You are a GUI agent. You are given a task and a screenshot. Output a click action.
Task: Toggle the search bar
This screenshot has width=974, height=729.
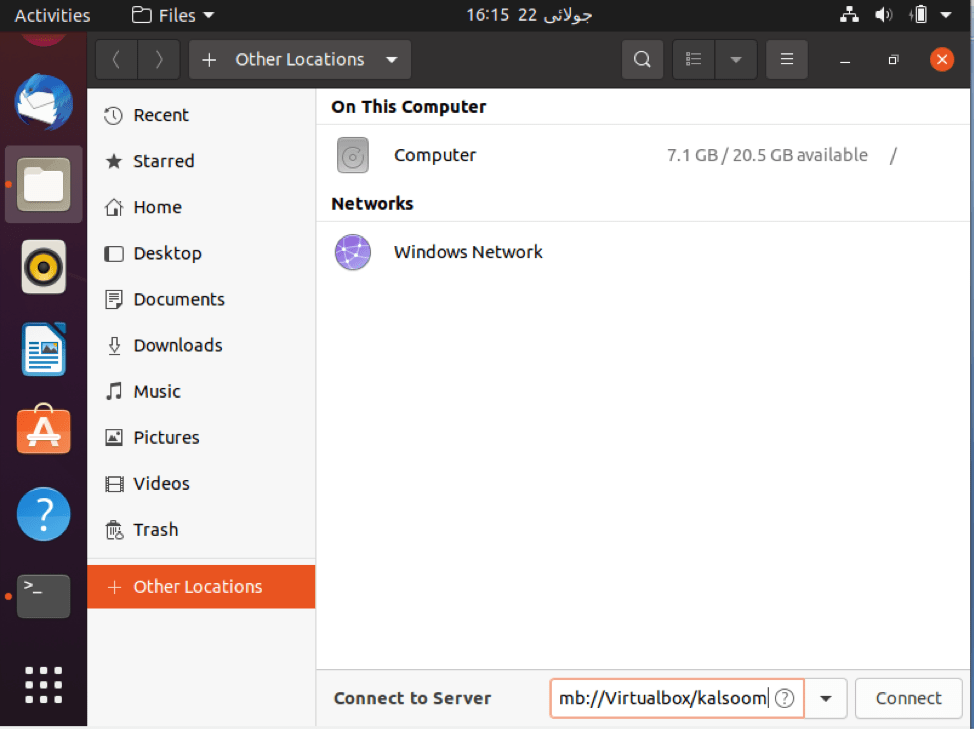(642, 59)
